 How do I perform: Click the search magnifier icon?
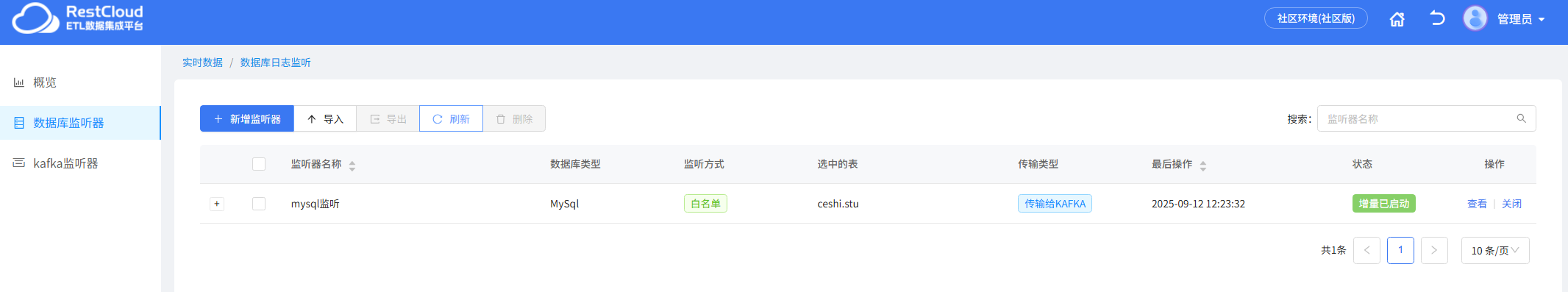click(1521, 118)
